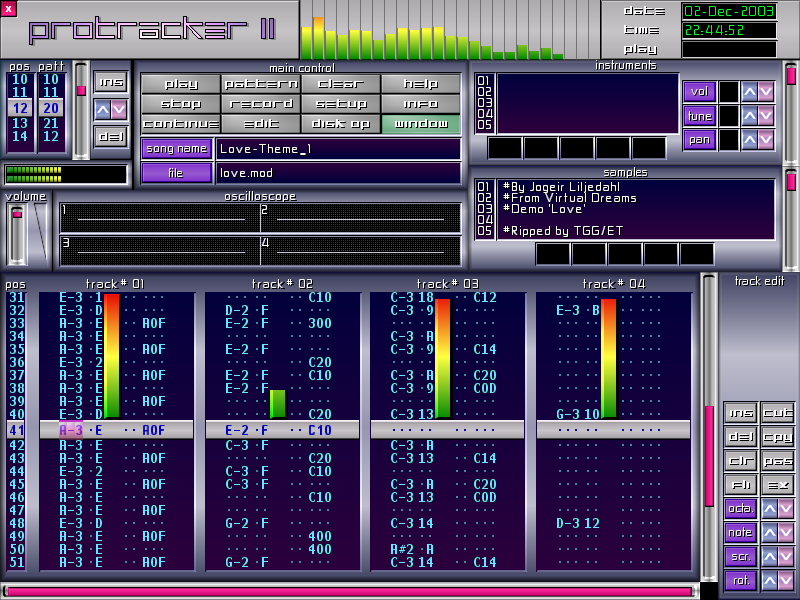Image resolution: width=800 pixels, height=600 pixels.
Task: Click the down arrow next to note
Action: 786,533
